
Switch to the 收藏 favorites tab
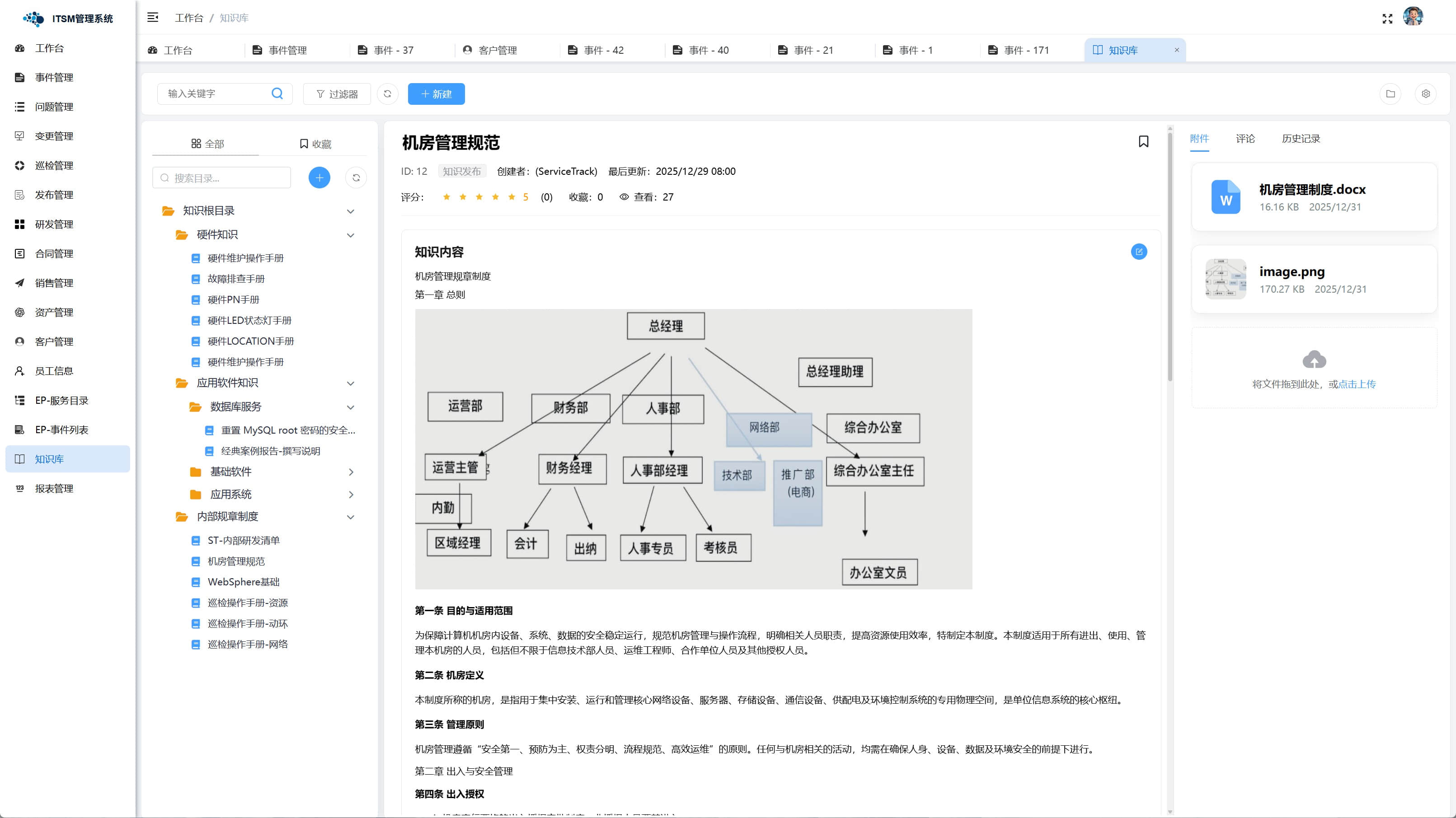315,144
